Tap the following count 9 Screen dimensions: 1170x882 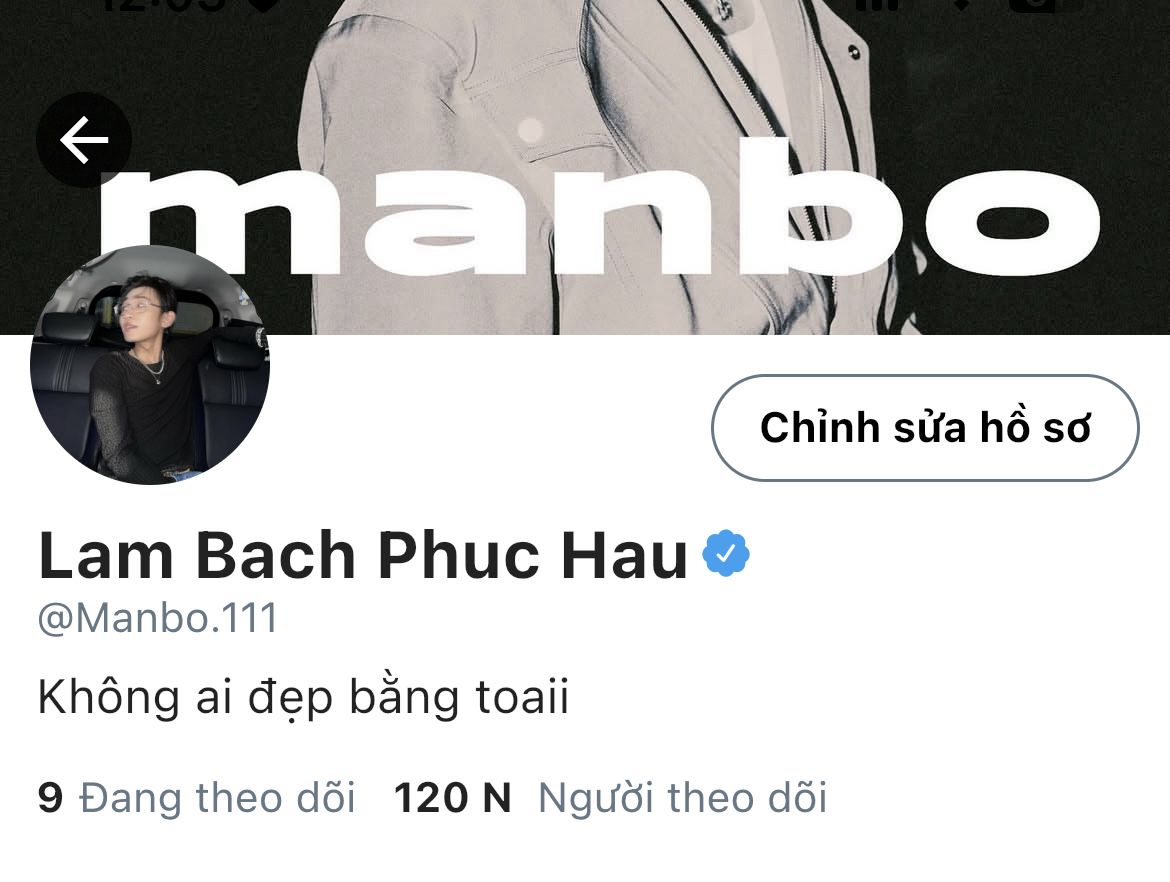50,798
